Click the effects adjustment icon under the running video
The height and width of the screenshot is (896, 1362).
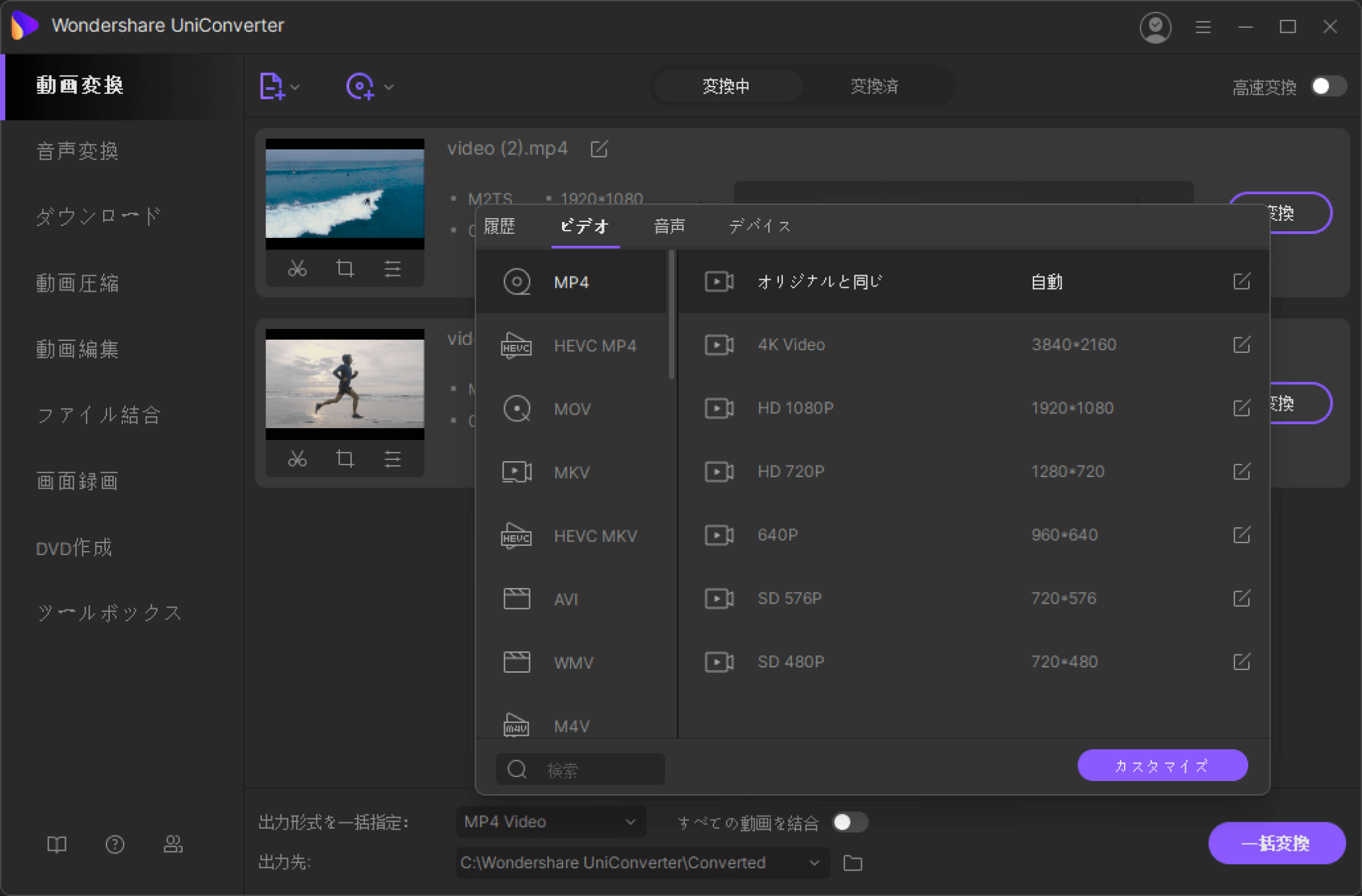tap(393, 458)
